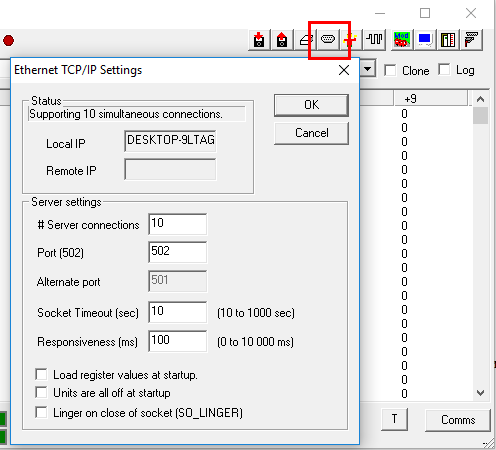Click the +9 column header

point(431,99)
